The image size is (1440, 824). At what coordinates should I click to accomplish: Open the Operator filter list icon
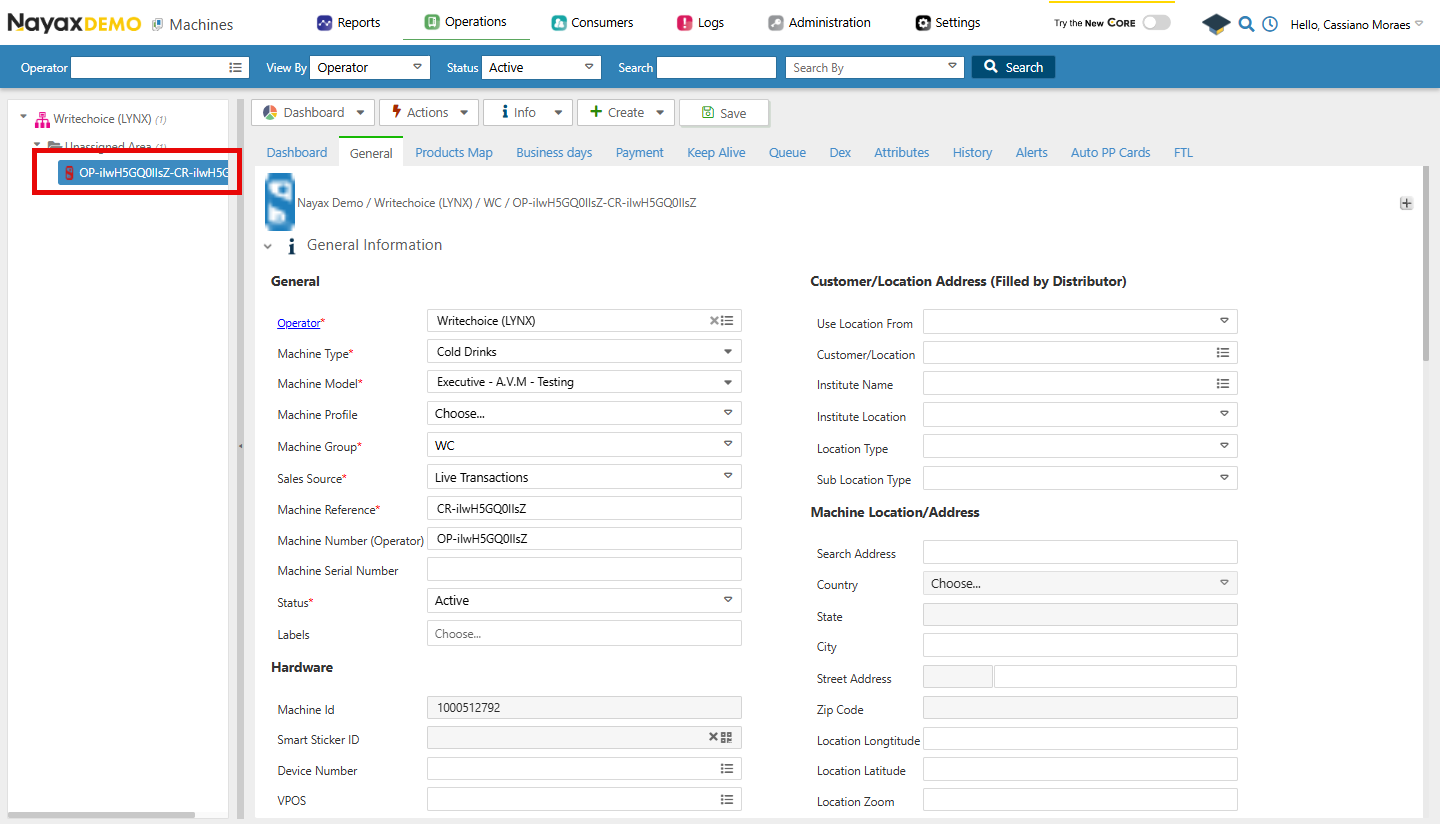click(x=236, y=67)
